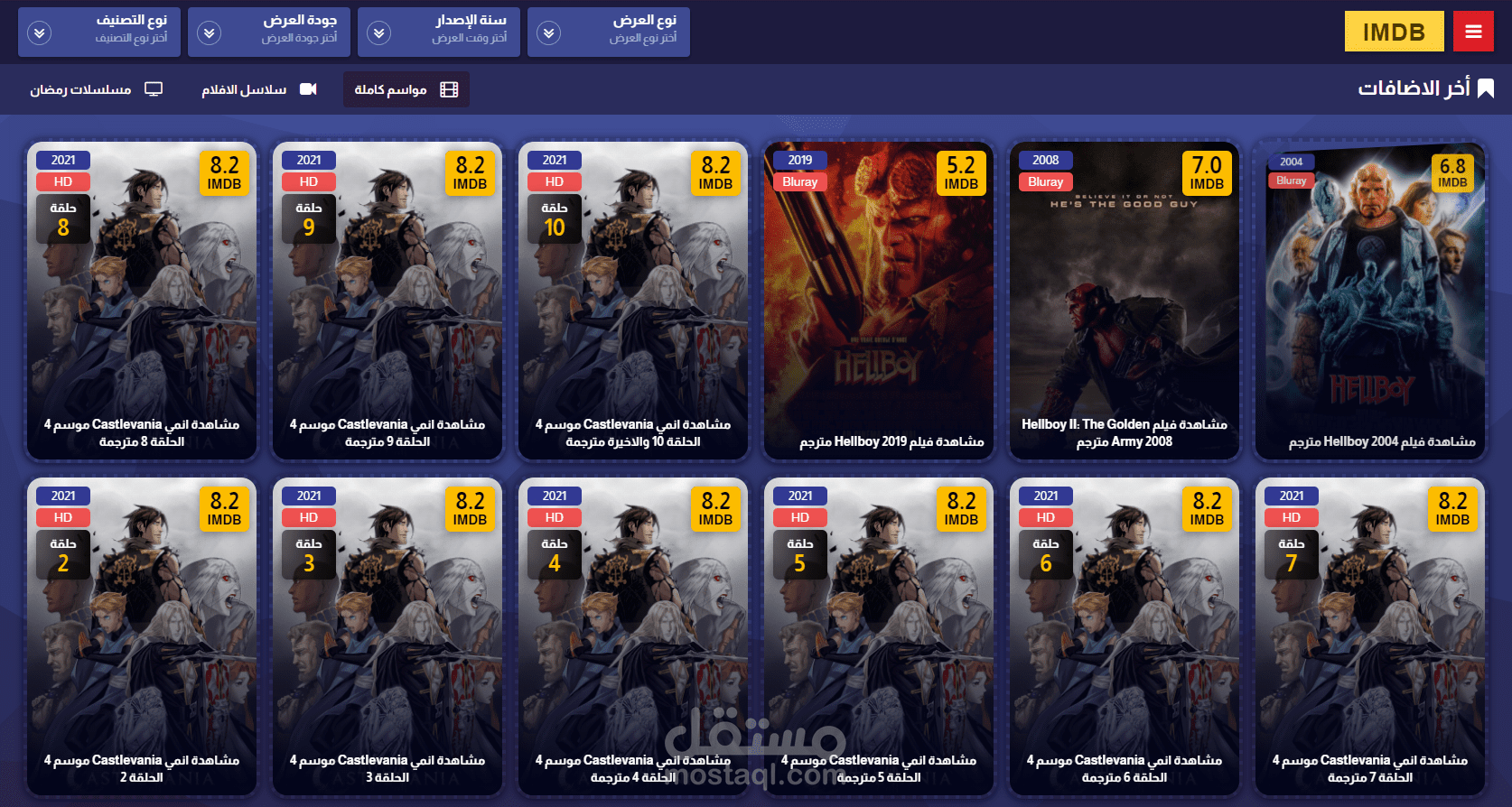Click the Hellboy II Golden Army 2008 title

(x=1125, y=432)
